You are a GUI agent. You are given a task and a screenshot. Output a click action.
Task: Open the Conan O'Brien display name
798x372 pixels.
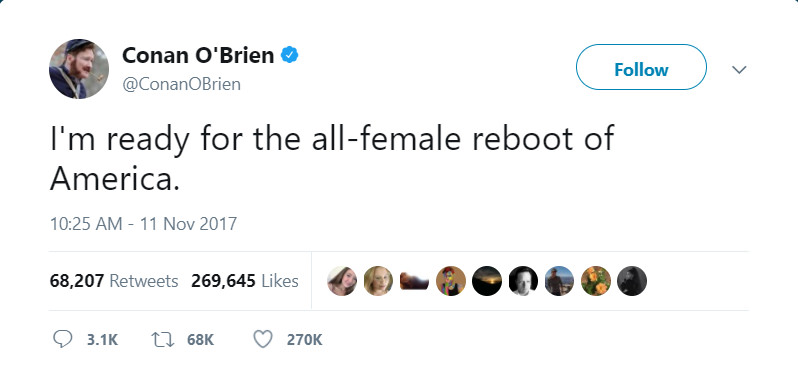tap(198, 55)
